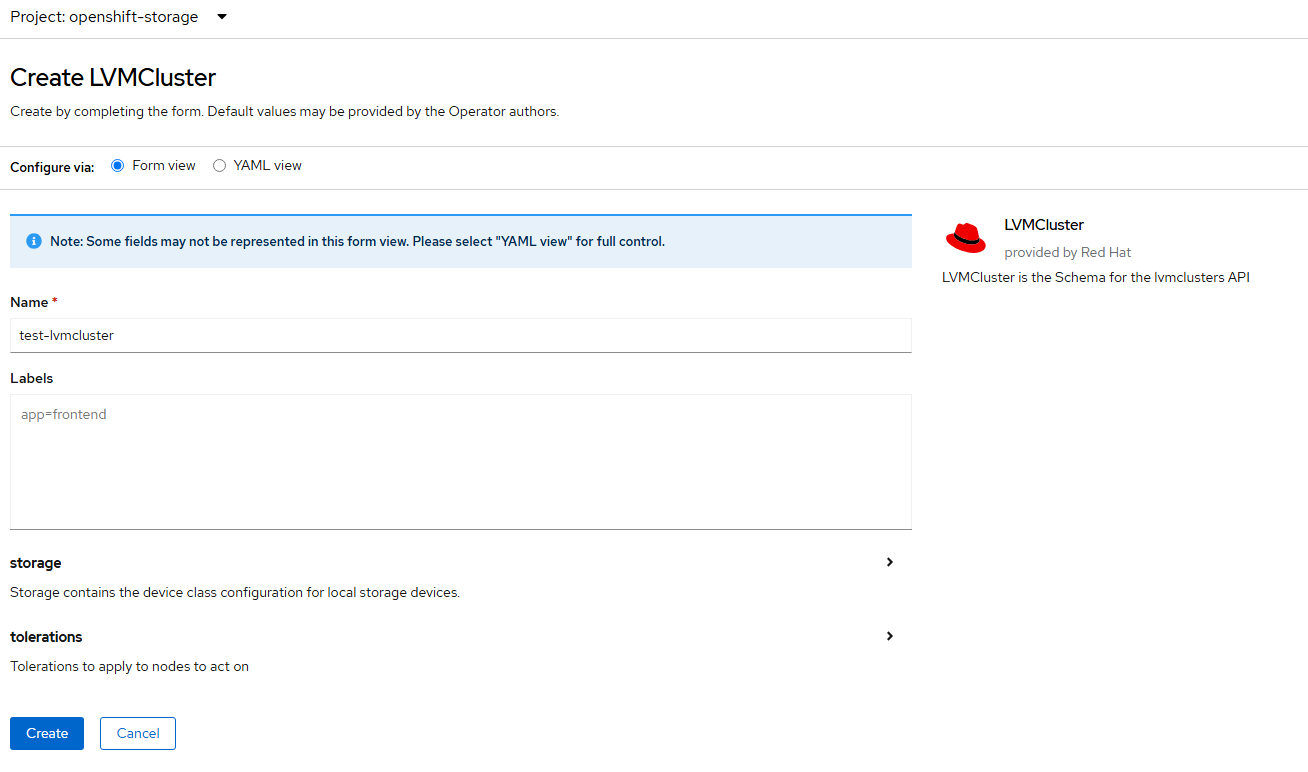Click the YAML view note banner text
This screenshot has width=1308, height=772.
click(x=358, y=241)
